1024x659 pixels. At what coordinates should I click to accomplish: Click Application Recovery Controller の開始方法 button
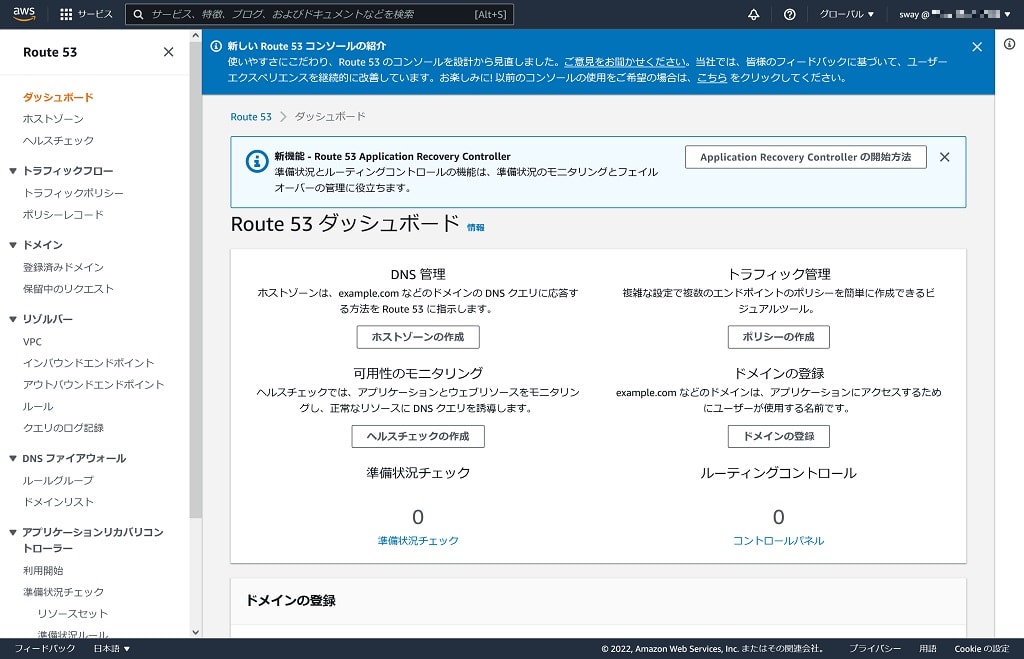[x=805, y=157]
